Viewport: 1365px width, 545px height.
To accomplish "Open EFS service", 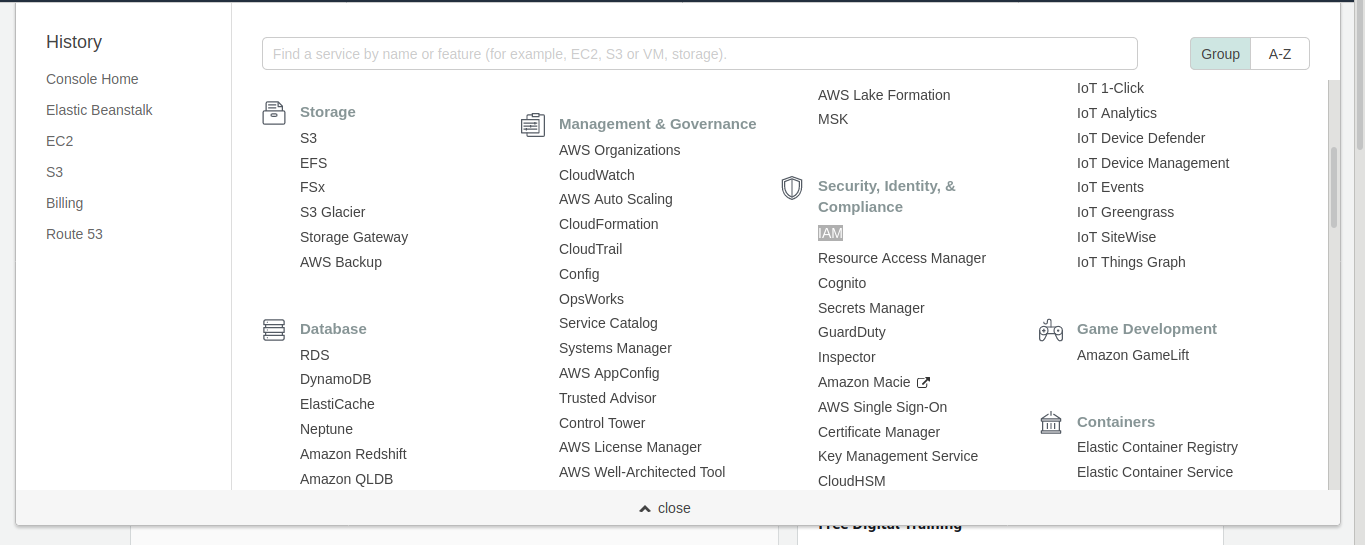I will (x=313, y=163).
